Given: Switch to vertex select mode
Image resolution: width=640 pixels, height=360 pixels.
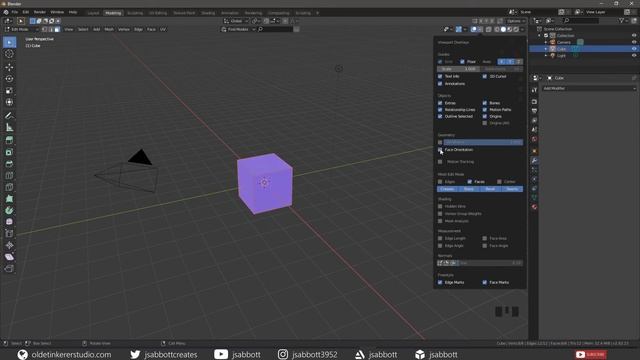Looking at the screenshot, I should 44,29.
